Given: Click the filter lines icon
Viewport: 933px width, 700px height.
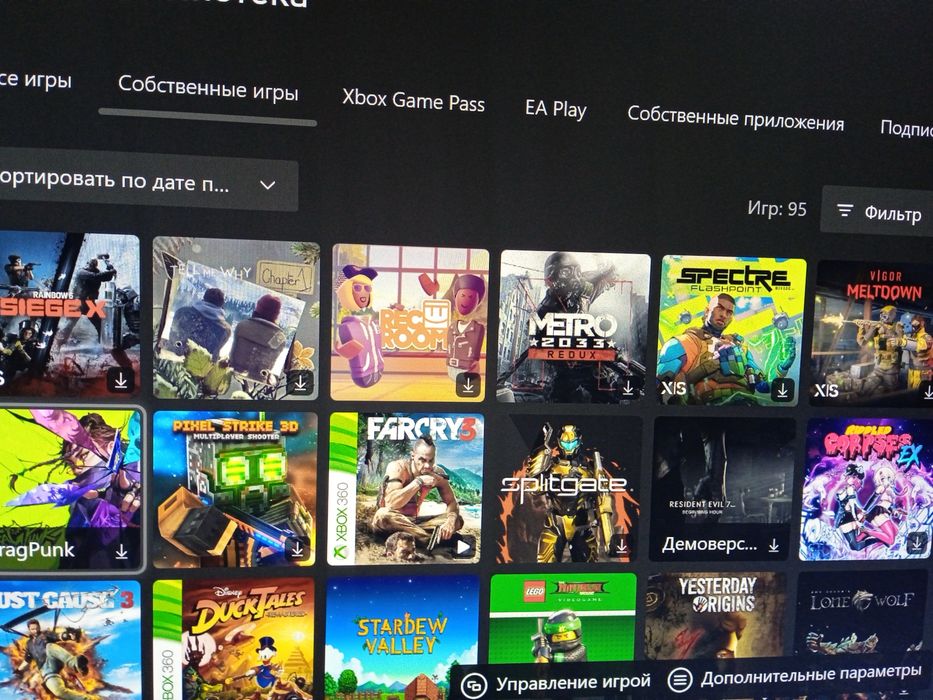Looking at the screenshot, I should [x=844, y=210].
